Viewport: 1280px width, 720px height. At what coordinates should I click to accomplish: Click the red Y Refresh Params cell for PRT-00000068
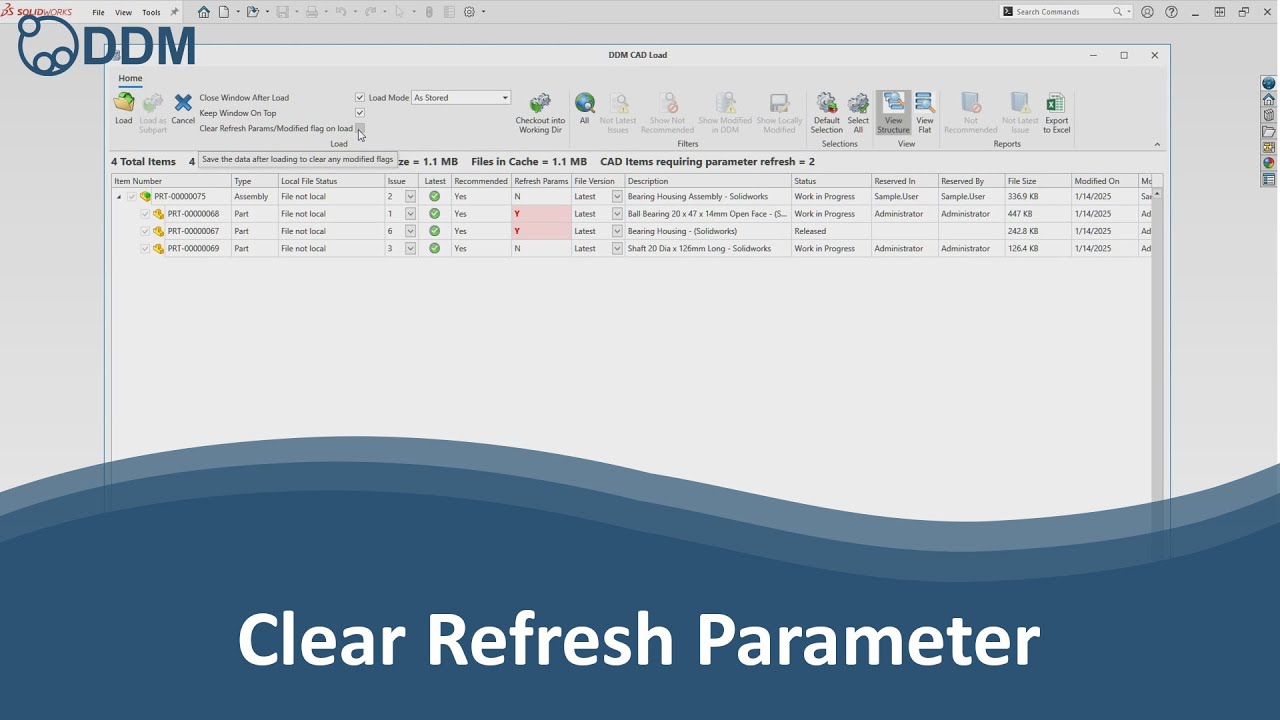point(541,214)
